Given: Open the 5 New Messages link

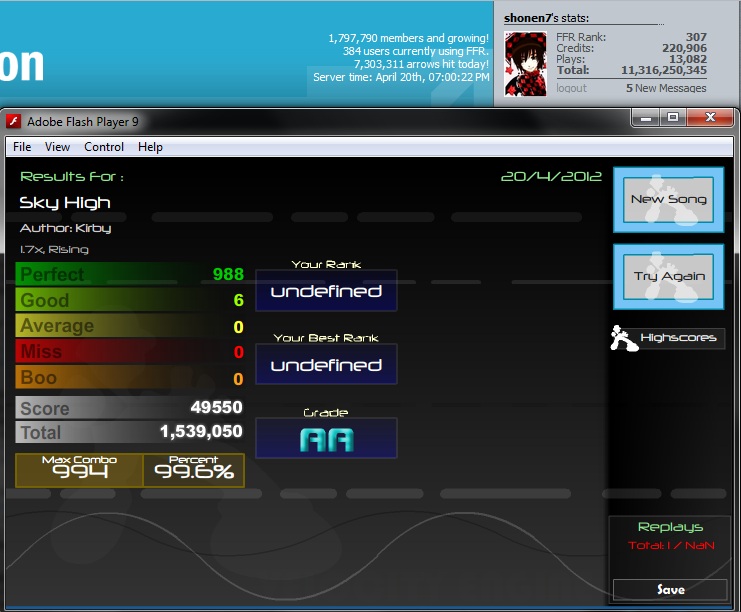Looking at the screenshot, I should click(666, 88).
